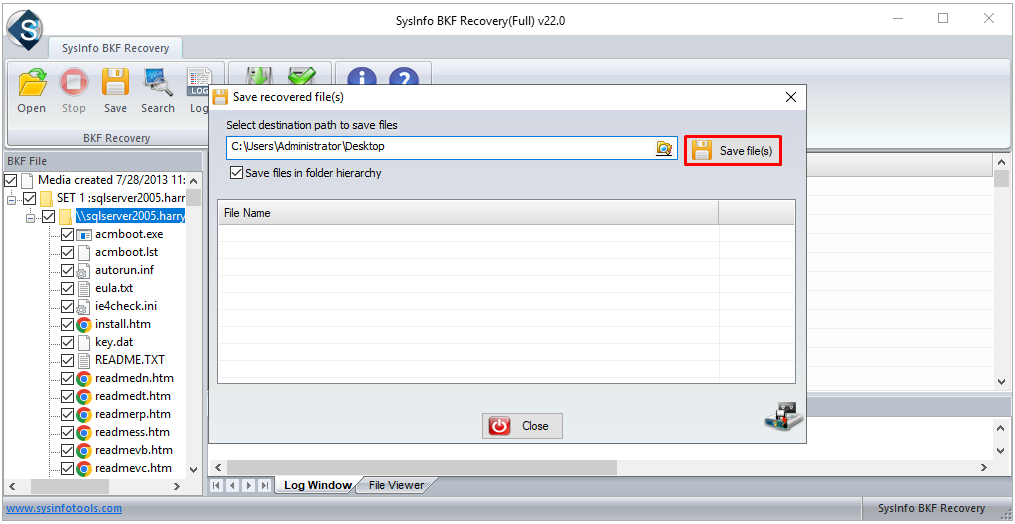Image resolution: width=1015 pixels, height=524 pixels.
Task: Click last-tab navigation arrow near Log Window
Action: [264, 485]
